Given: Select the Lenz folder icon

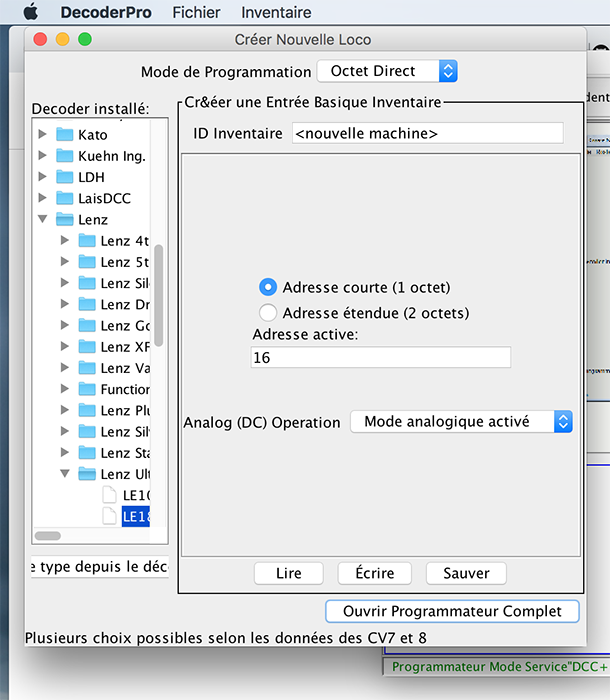Looking at the screenshot, I should 65,219.
